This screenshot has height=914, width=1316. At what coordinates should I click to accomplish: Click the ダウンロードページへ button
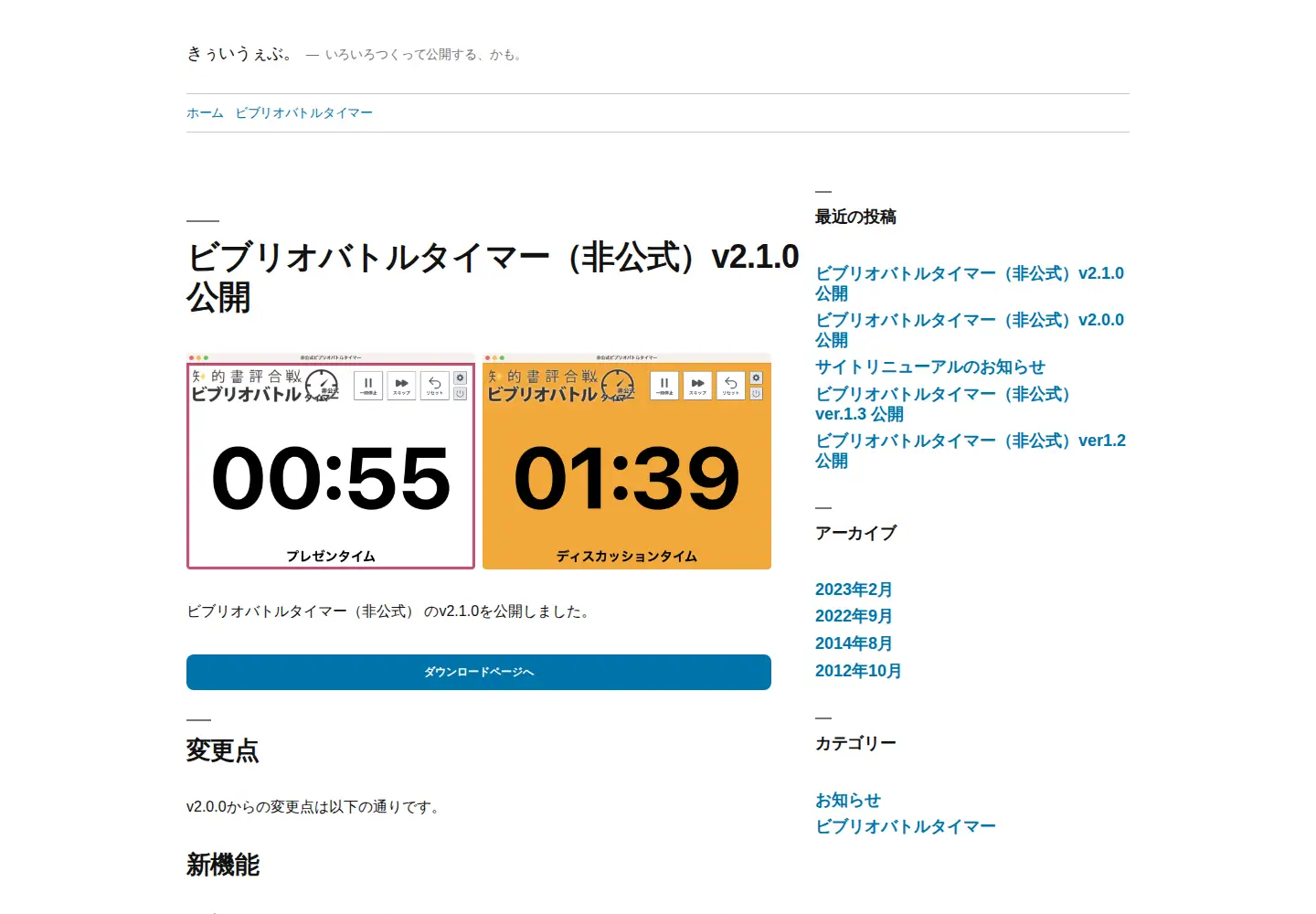[x=479, y=672]
